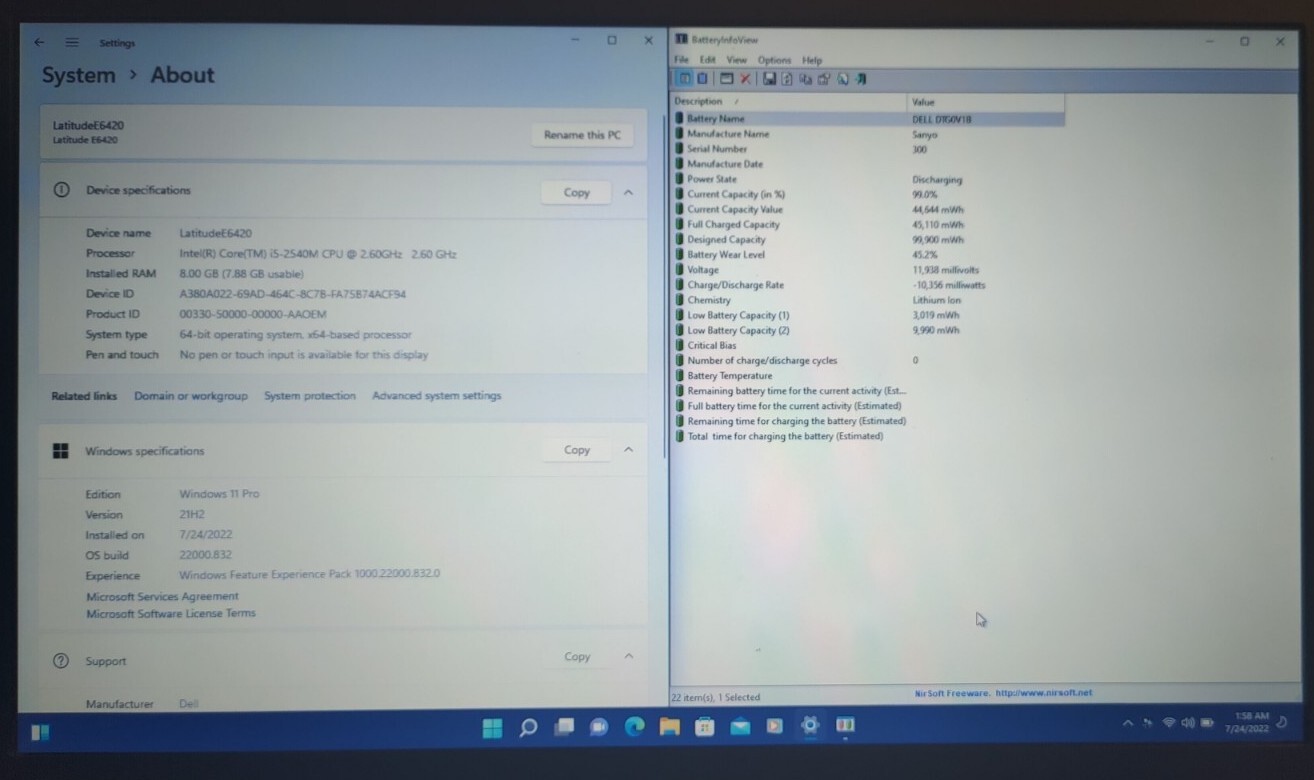Copy the Support information

[x=576, y=656]
